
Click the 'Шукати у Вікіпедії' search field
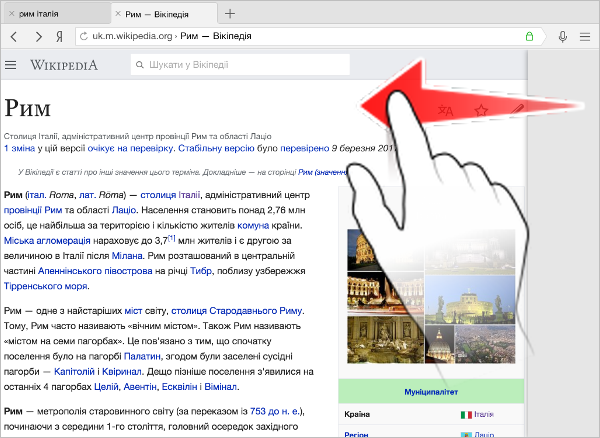[x=240, y=65]
